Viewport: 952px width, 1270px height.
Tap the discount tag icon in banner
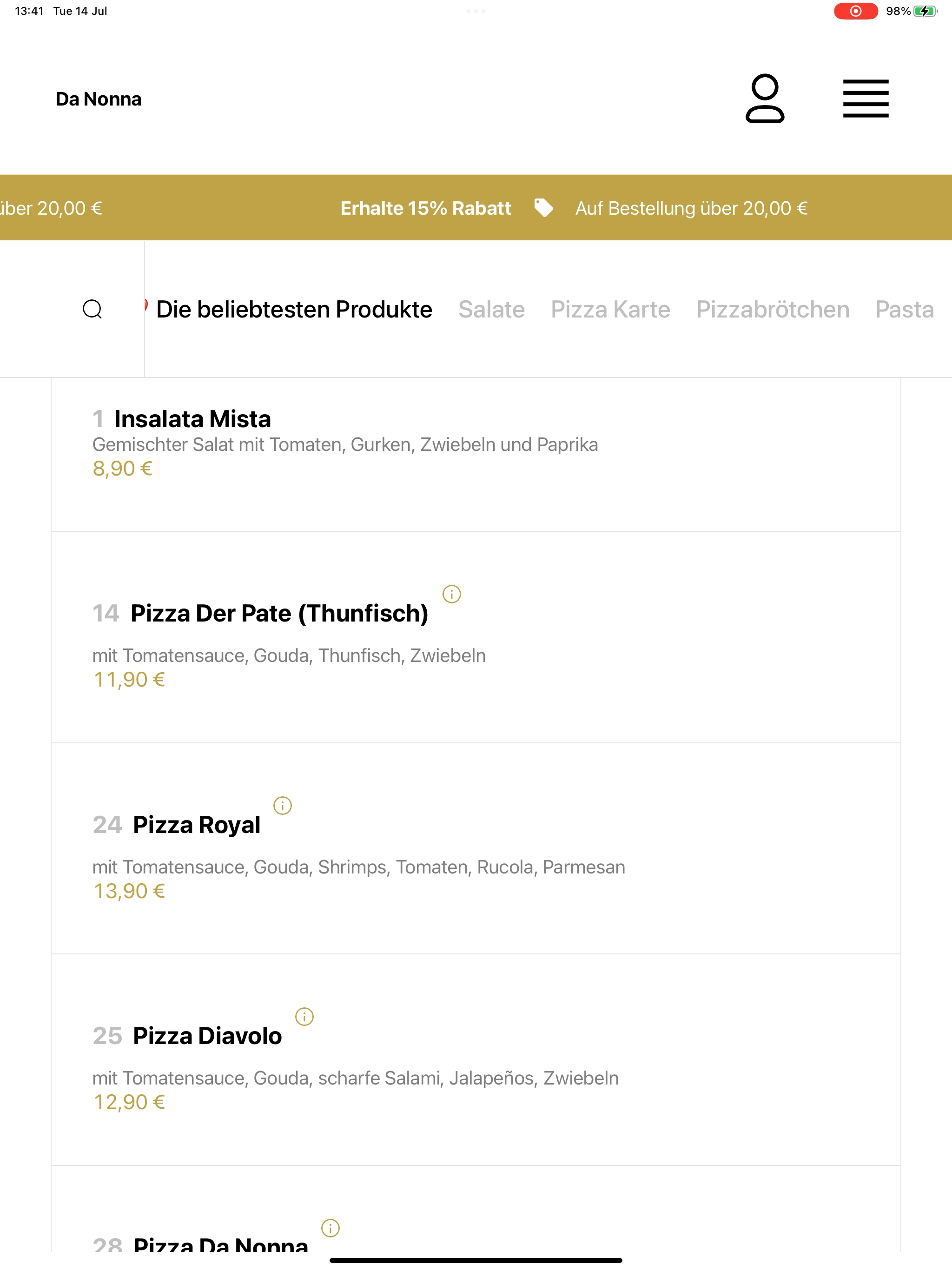click(x=544, y=208)
